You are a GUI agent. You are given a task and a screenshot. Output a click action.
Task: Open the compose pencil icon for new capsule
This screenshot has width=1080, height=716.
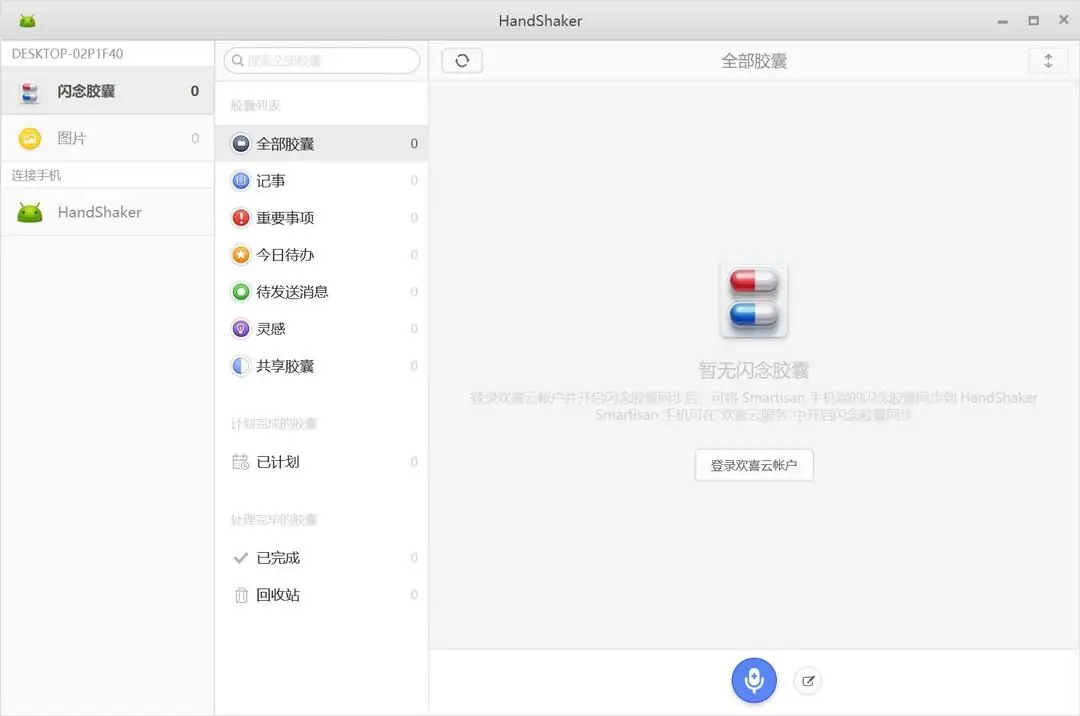coord(808,680)
